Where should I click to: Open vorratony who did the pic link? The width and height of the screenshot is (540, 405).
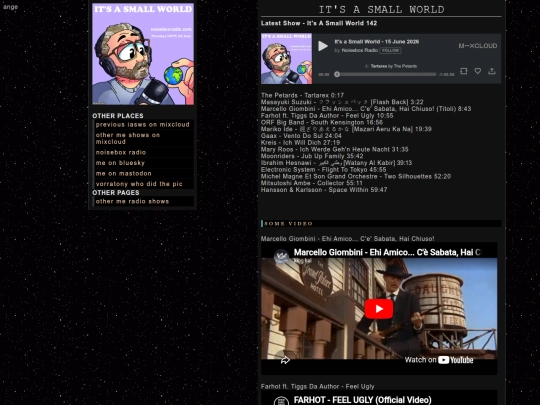click(139, 184)
